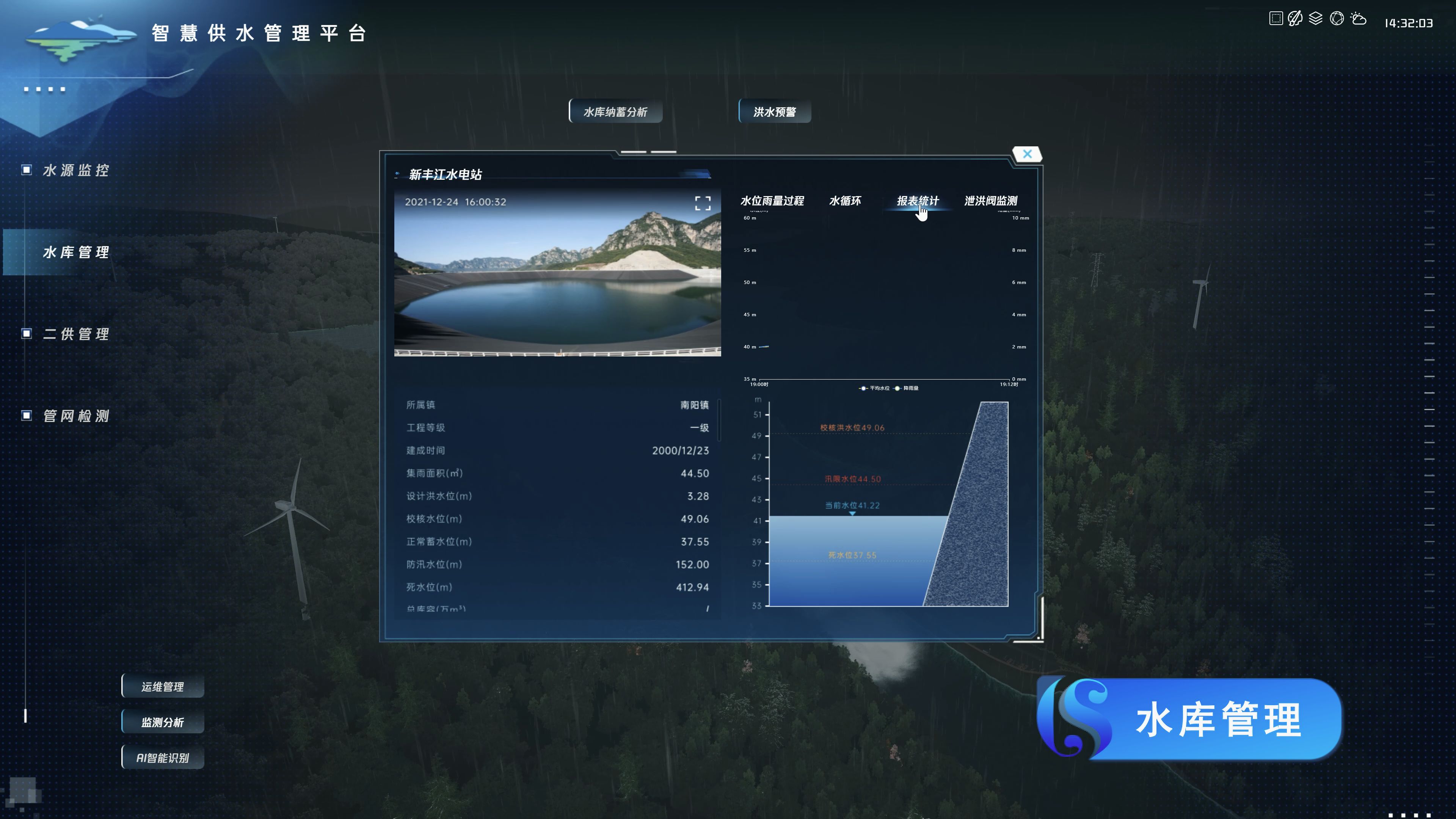
Task: Switch to the 水位雨量过程 tab
Action: click(772, 201)
